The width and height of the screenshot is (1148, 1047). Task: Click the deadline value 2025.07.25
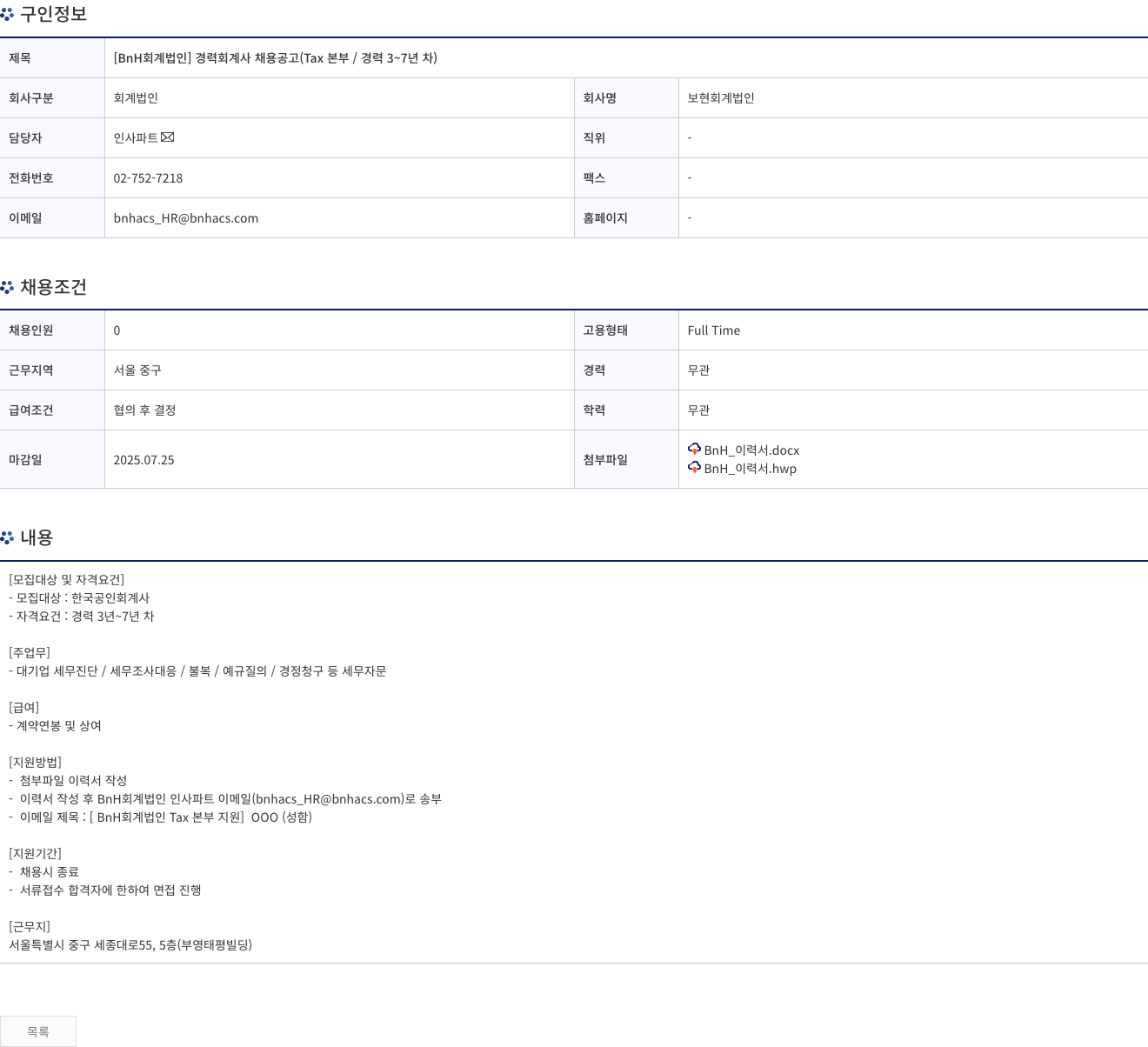coord(143,460)
